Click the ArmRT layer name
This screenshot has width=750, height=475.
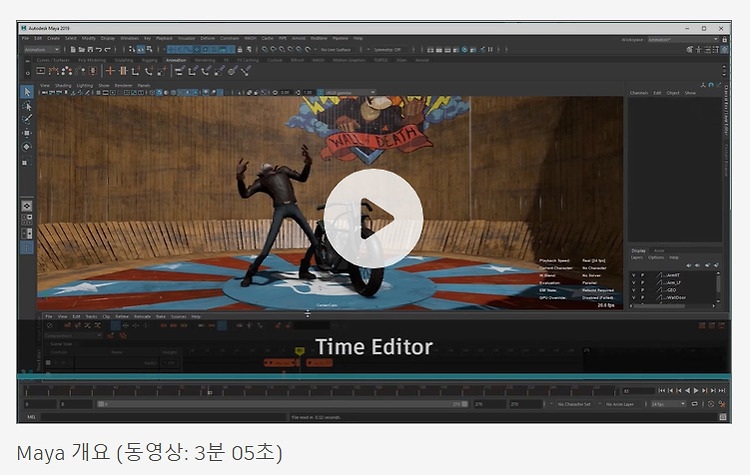673,276
